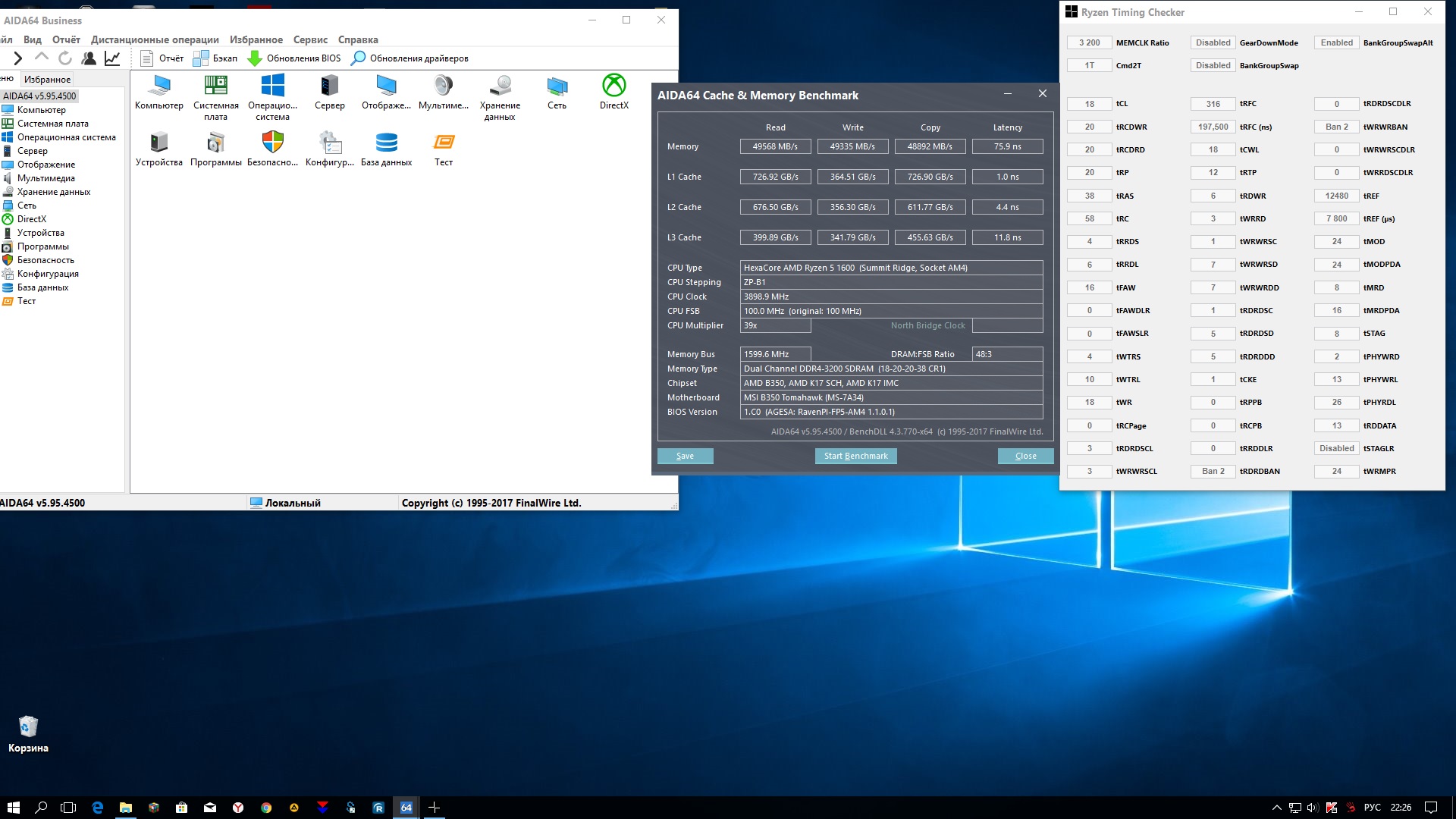Open the Сервис menu
Viewport: 1456px width, 819px height.
point(310,39)
